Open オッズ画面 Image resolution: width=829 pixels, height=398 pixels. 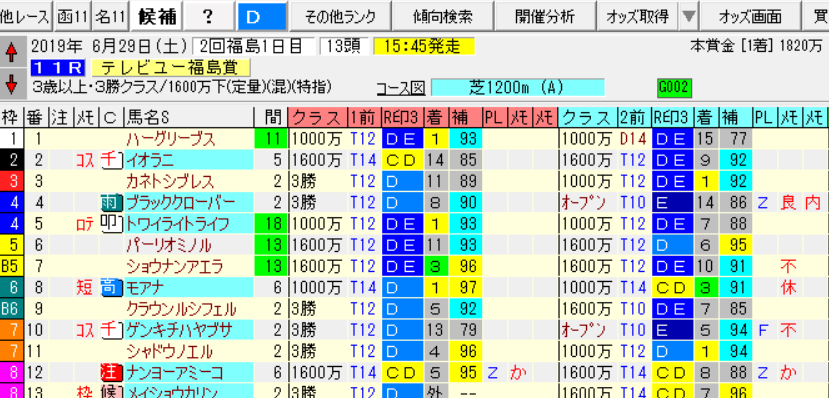750,16
